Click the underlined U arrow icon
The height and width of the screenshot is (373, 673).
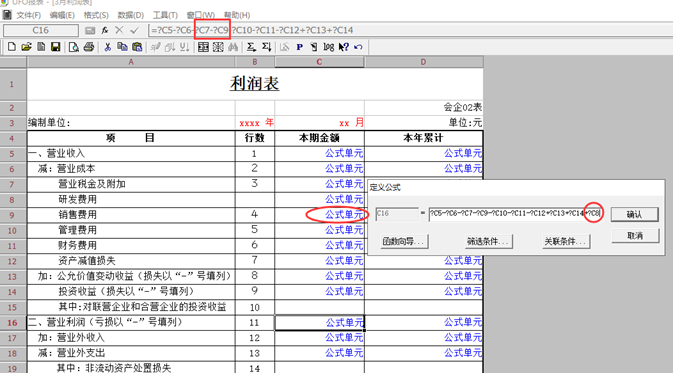click(x=185, y=47)
